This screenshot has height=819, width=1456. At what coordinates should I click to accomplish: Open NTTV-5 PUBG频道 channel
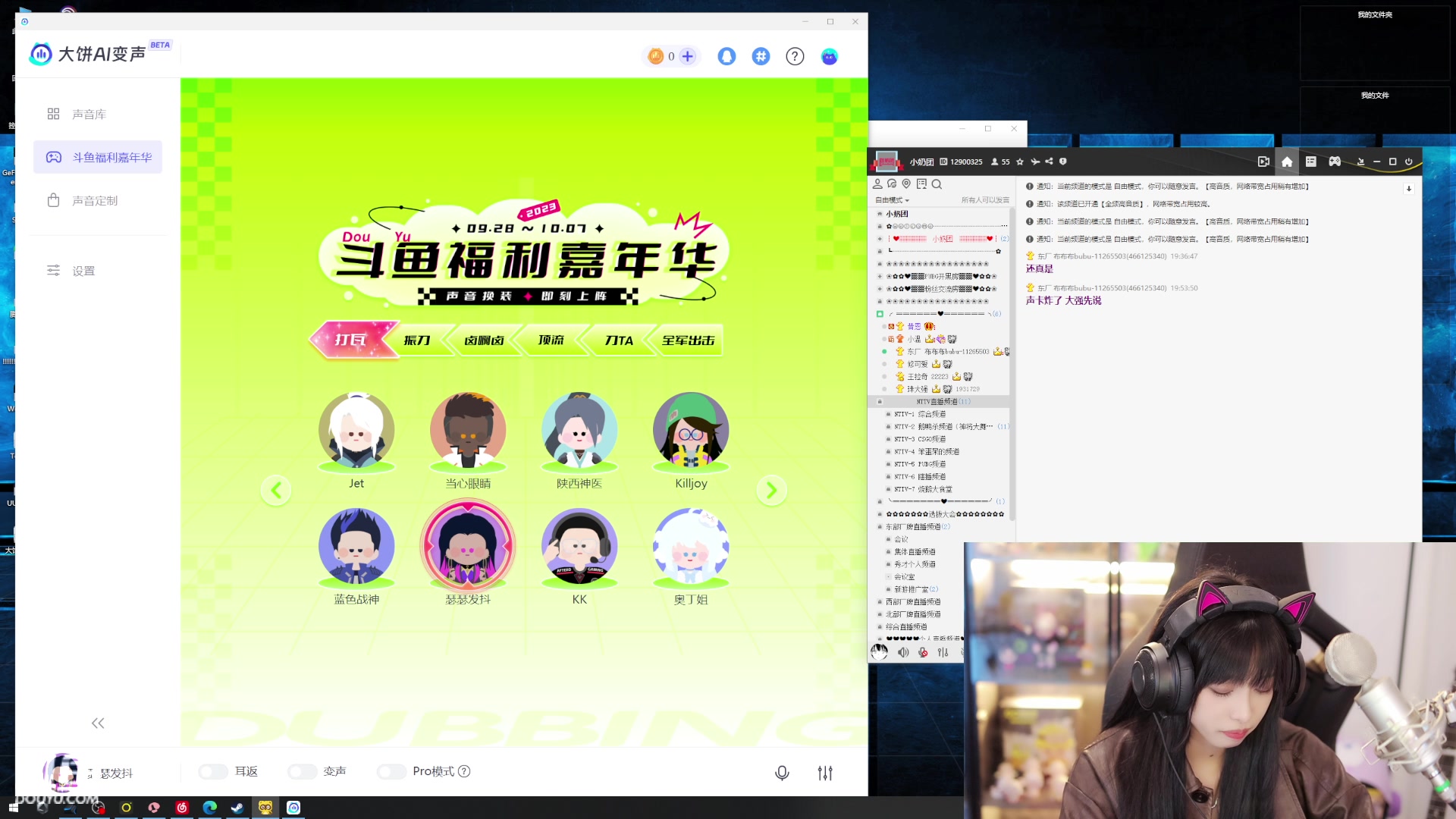920,464
